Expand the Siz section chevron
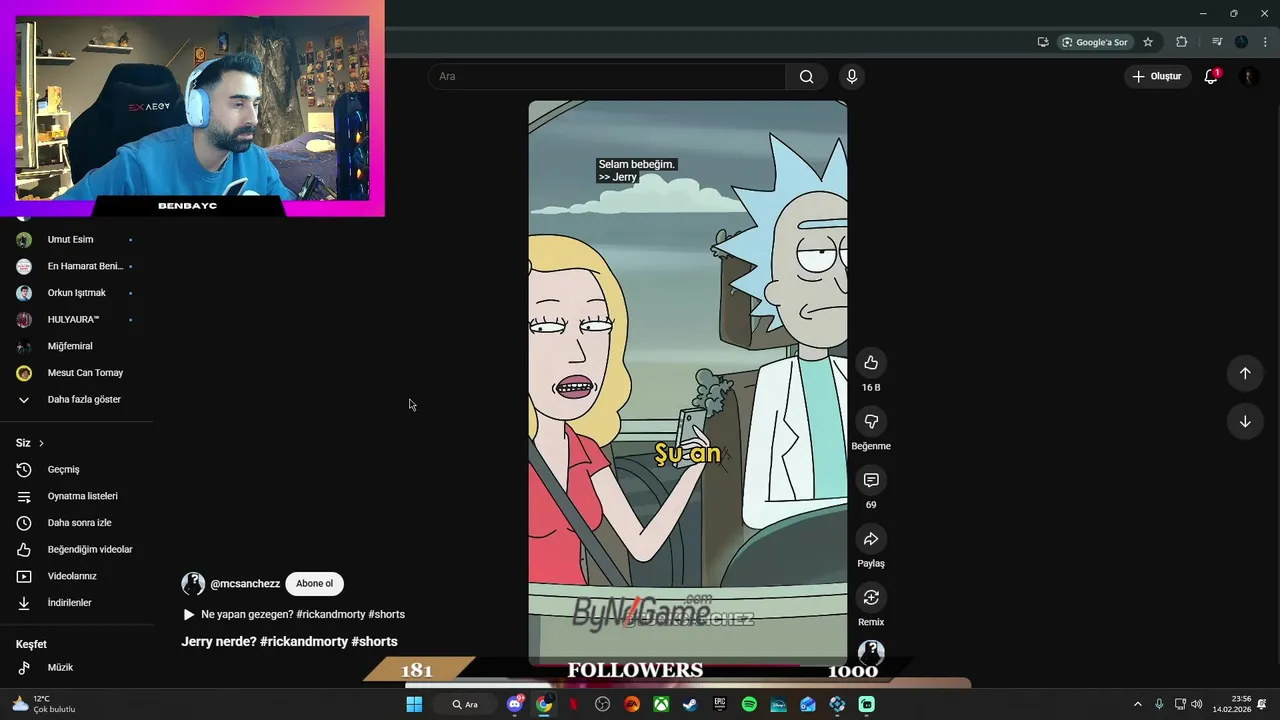The image size is (1280, 720). coord(41,443)
